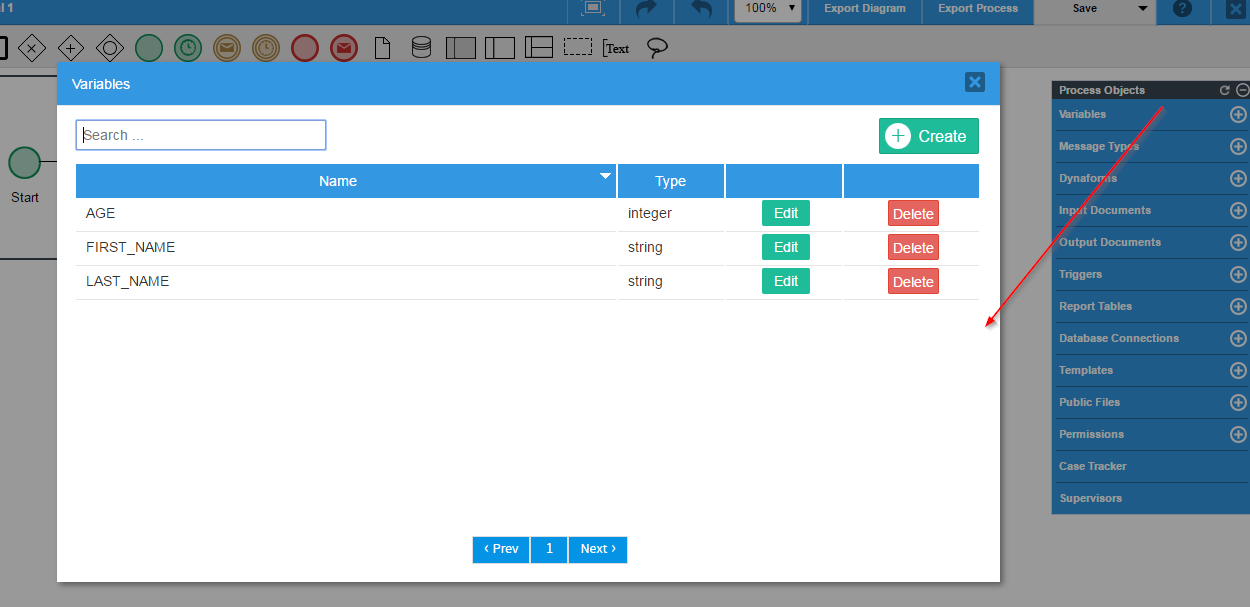Delete the AGE variable
The height and width of the screenshot is (607, 1250).
[x=913, y=214]
